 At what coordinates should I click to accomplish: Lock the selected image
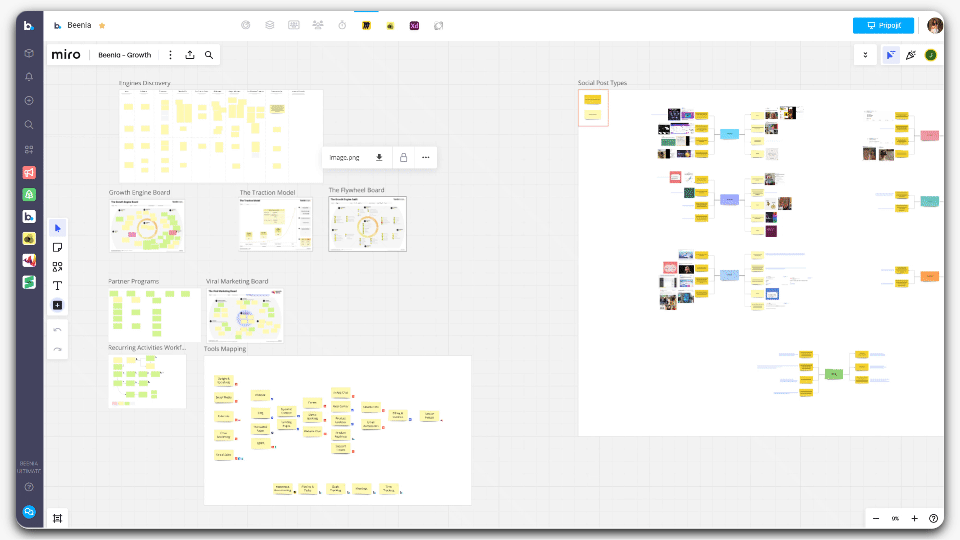(403, 157)
